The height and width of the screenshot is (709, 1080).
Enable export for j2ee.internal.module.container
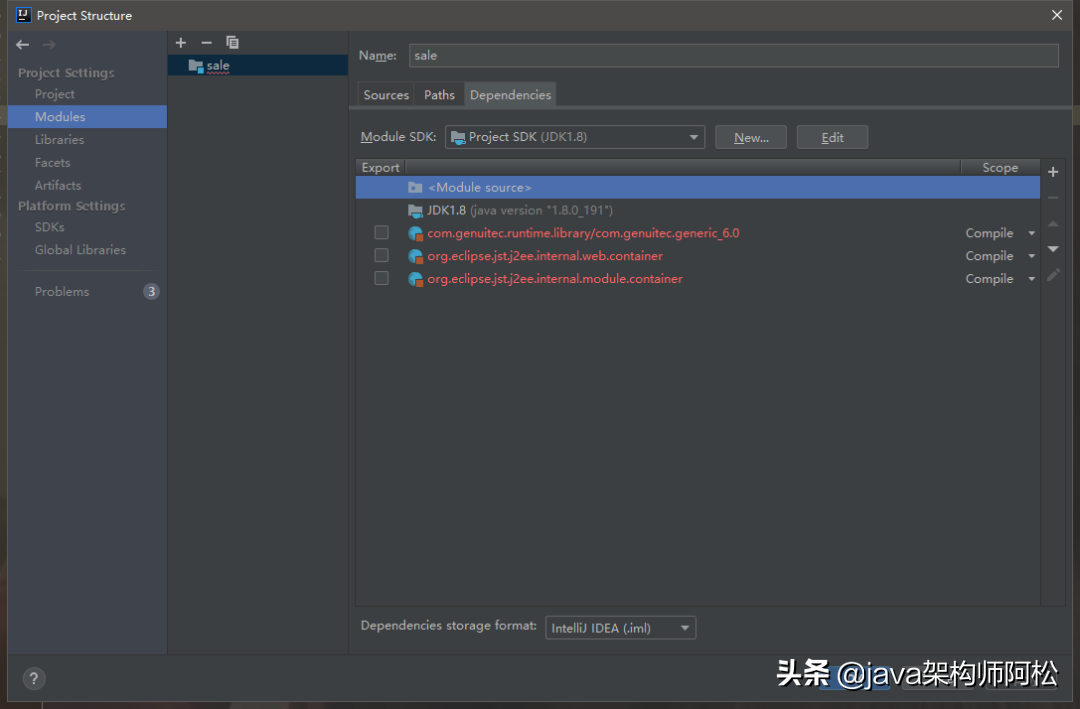coord(381,279)
